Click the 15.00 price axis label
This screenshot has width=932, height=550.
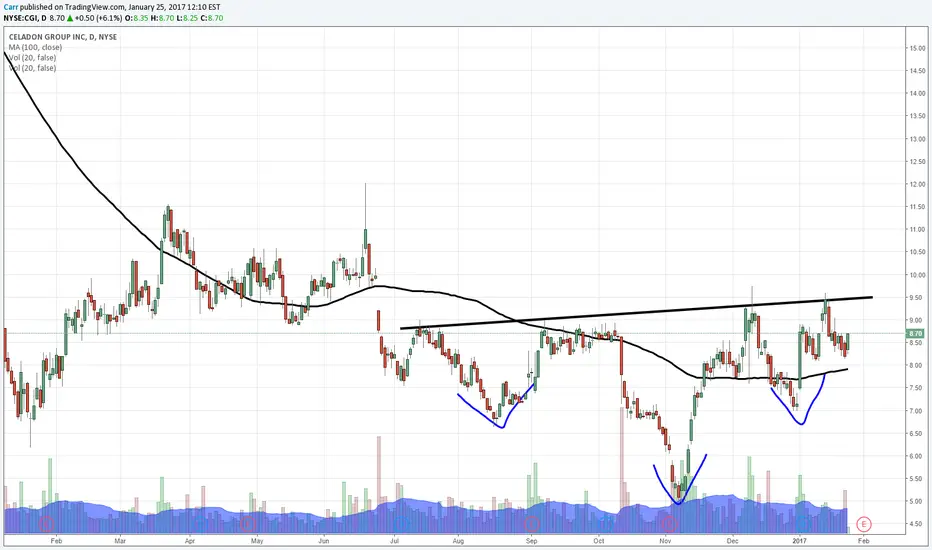tap(917, 48)
